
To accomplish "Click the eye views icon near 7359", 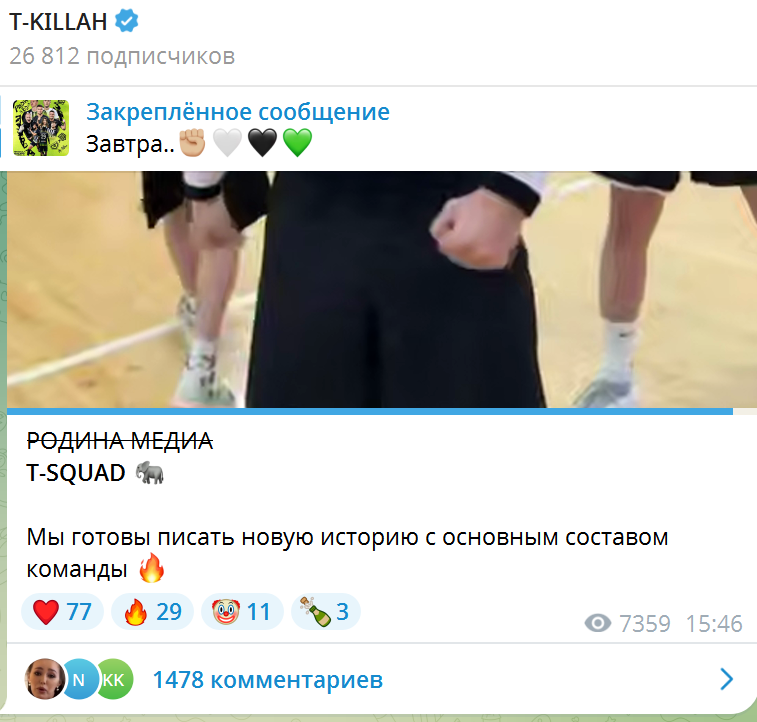I will click(598, 623).
